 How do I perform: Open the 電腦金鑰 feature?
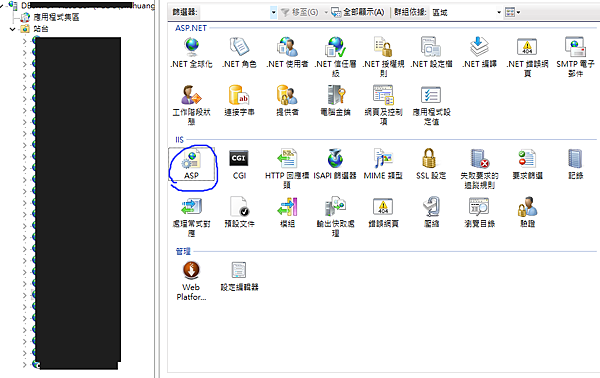[x=335, y=101]
